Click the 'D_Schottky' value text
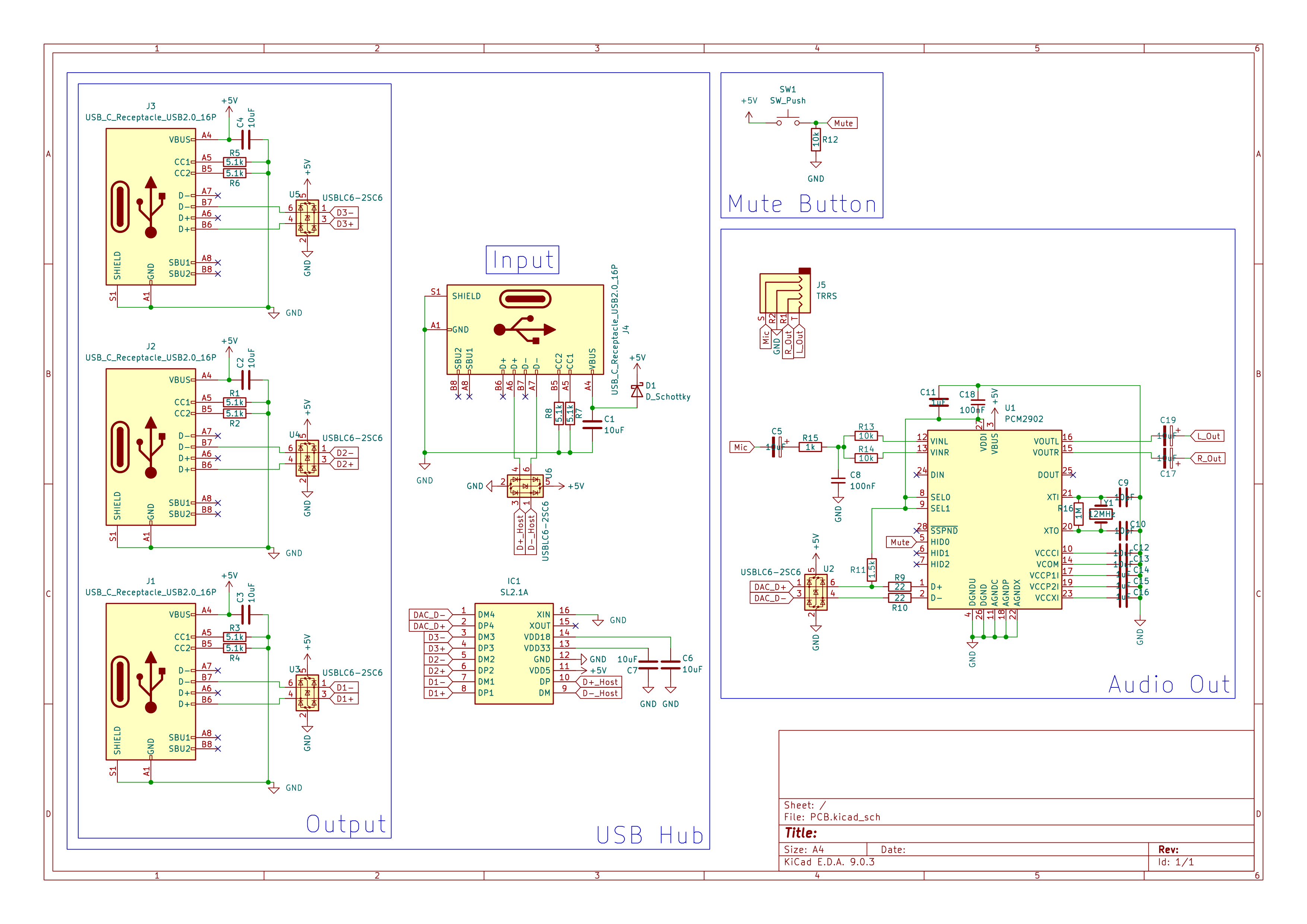The height and width of the screenshot is (924, 1307). tap(668, 396)
